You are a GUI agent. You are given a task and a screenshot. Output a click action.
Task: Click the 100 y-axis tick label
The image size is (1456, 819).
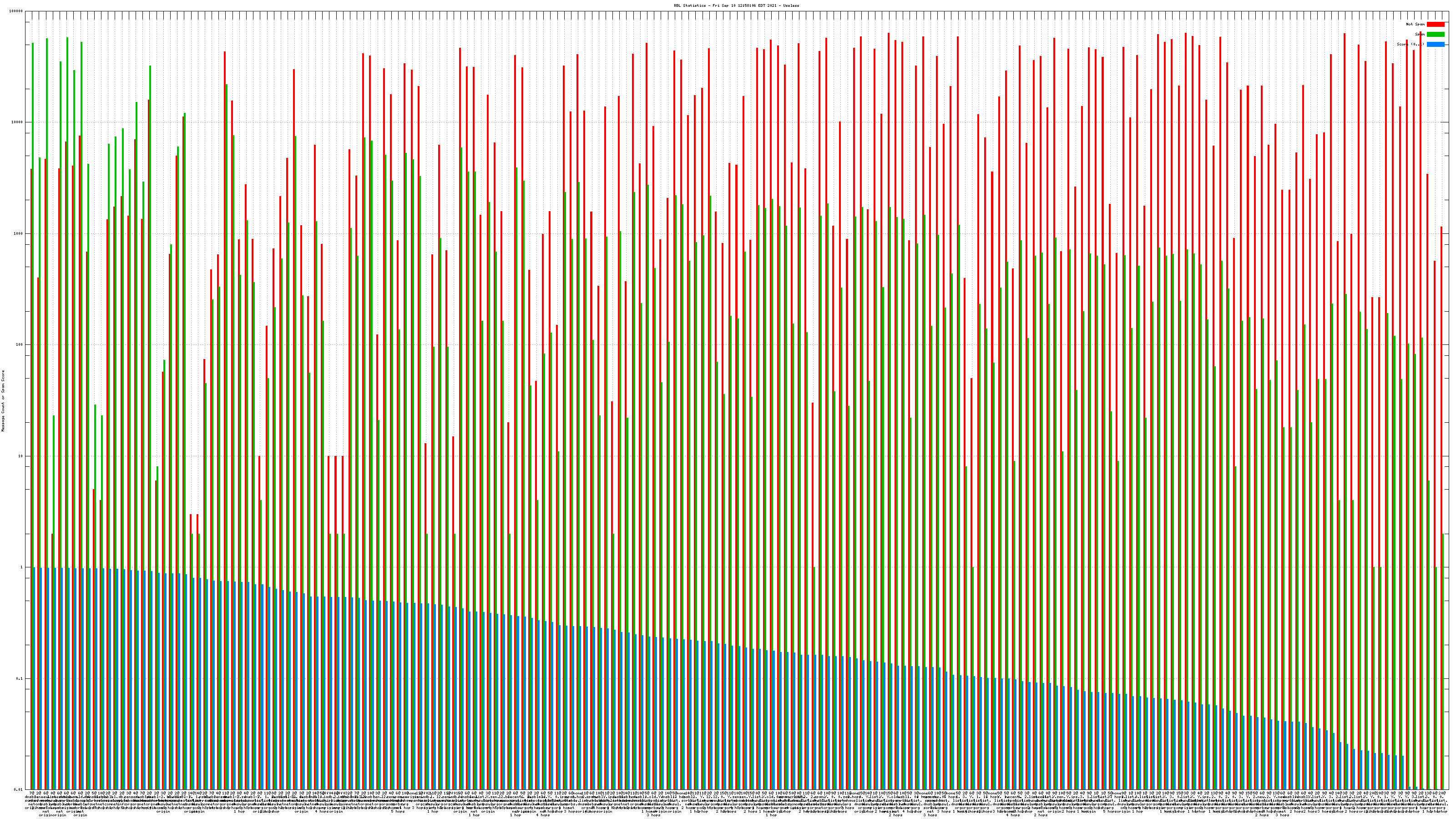pyautogui.click(x=20, y=345)
